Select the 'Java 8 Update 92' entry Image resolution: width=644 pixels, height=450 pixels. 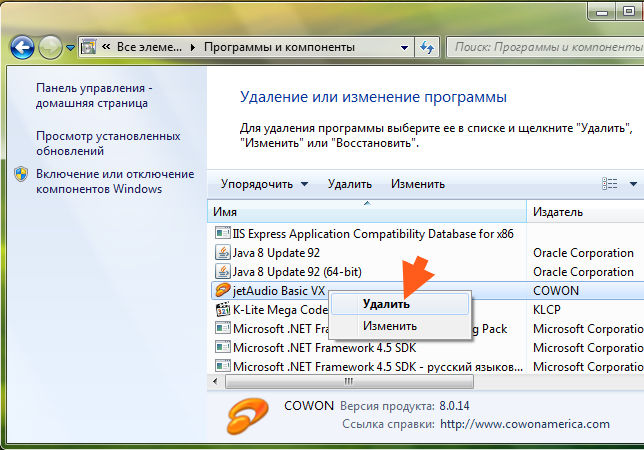pos(276,253)
